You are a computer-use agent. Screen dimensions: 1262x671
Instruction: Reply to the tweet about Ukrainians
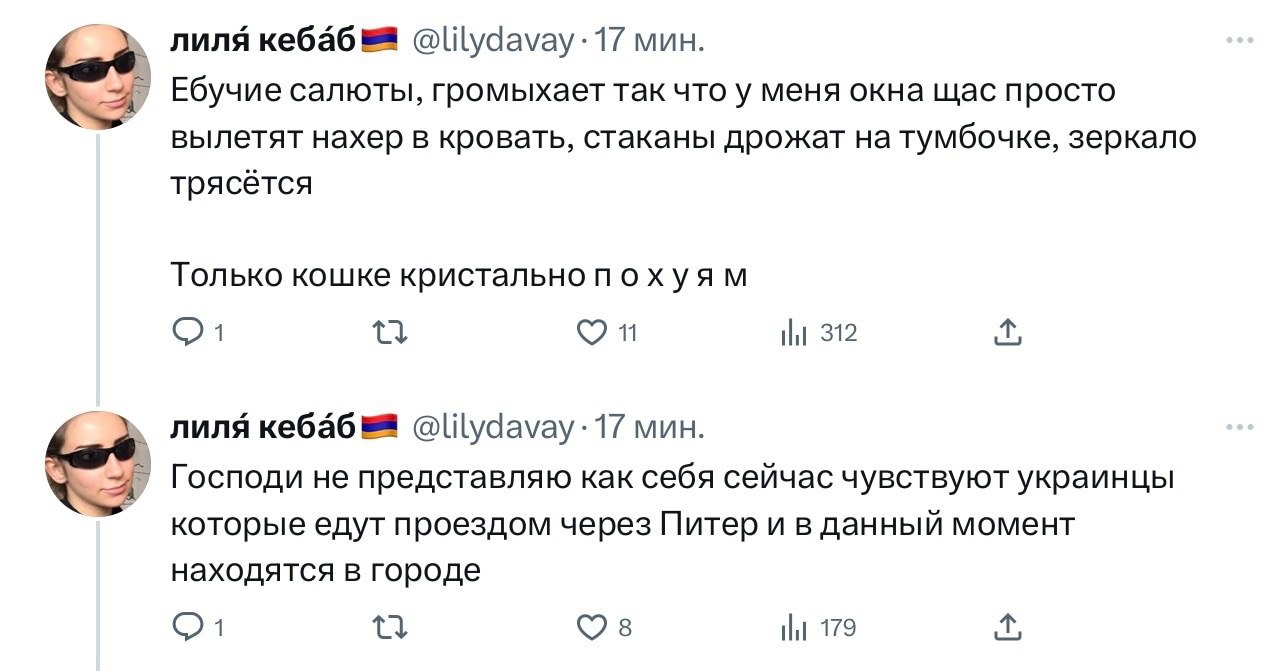pyautogui.click(x=187, y=627)
